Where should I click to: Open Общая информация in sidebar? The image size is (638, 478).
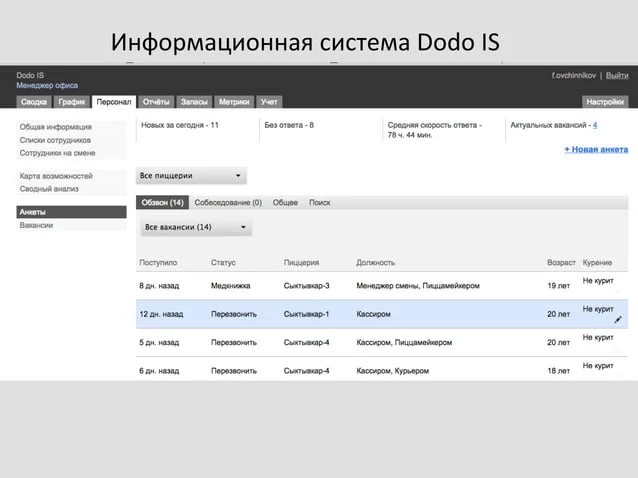coord(56,127)
